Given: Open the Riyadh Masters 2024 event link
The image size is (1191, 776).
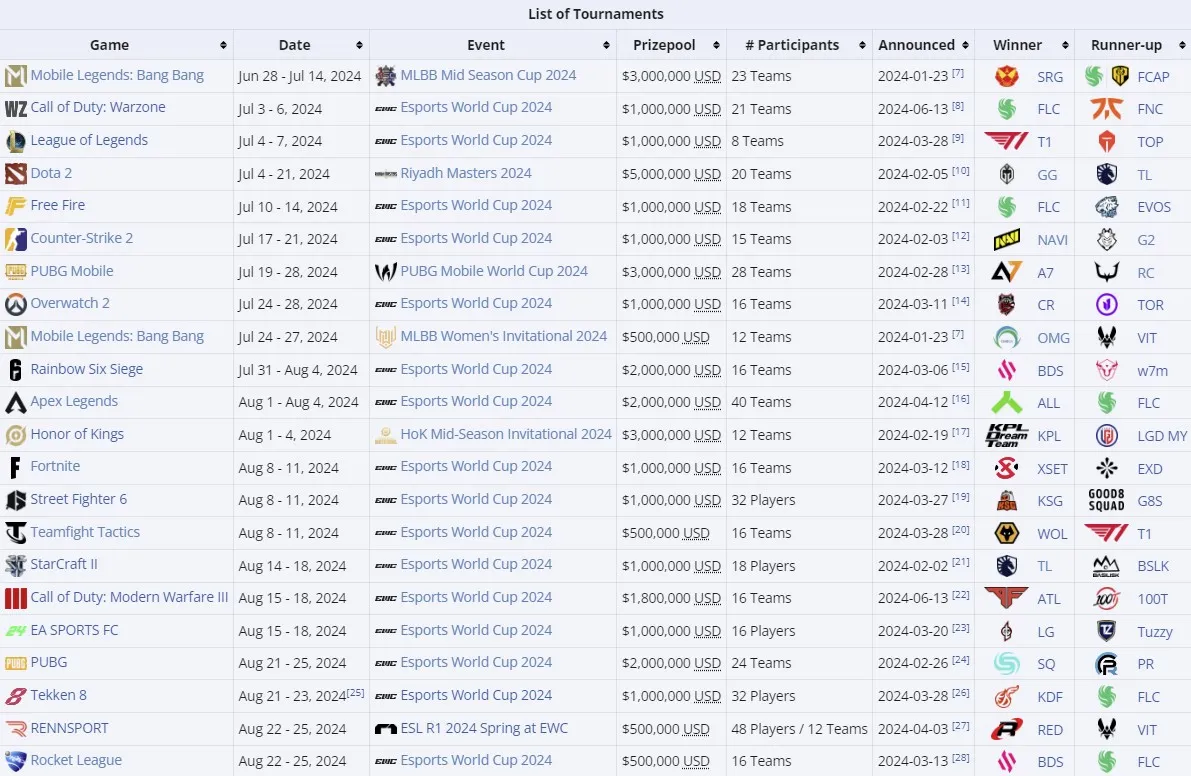Looking at the screenshot, I should (x=466, y=173).
